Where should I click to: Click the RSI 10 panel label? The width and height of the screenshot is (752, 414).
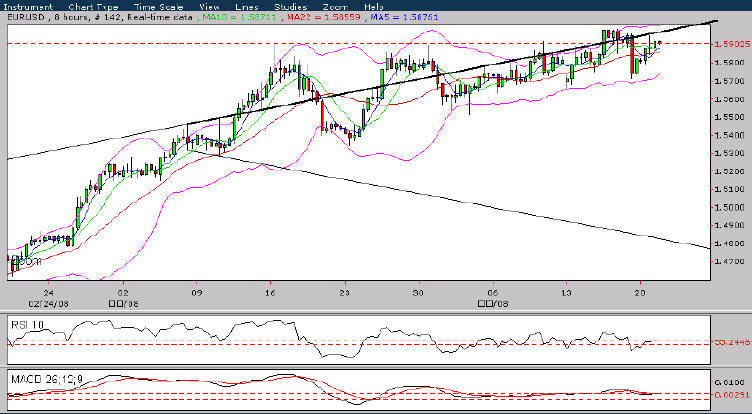27,324
